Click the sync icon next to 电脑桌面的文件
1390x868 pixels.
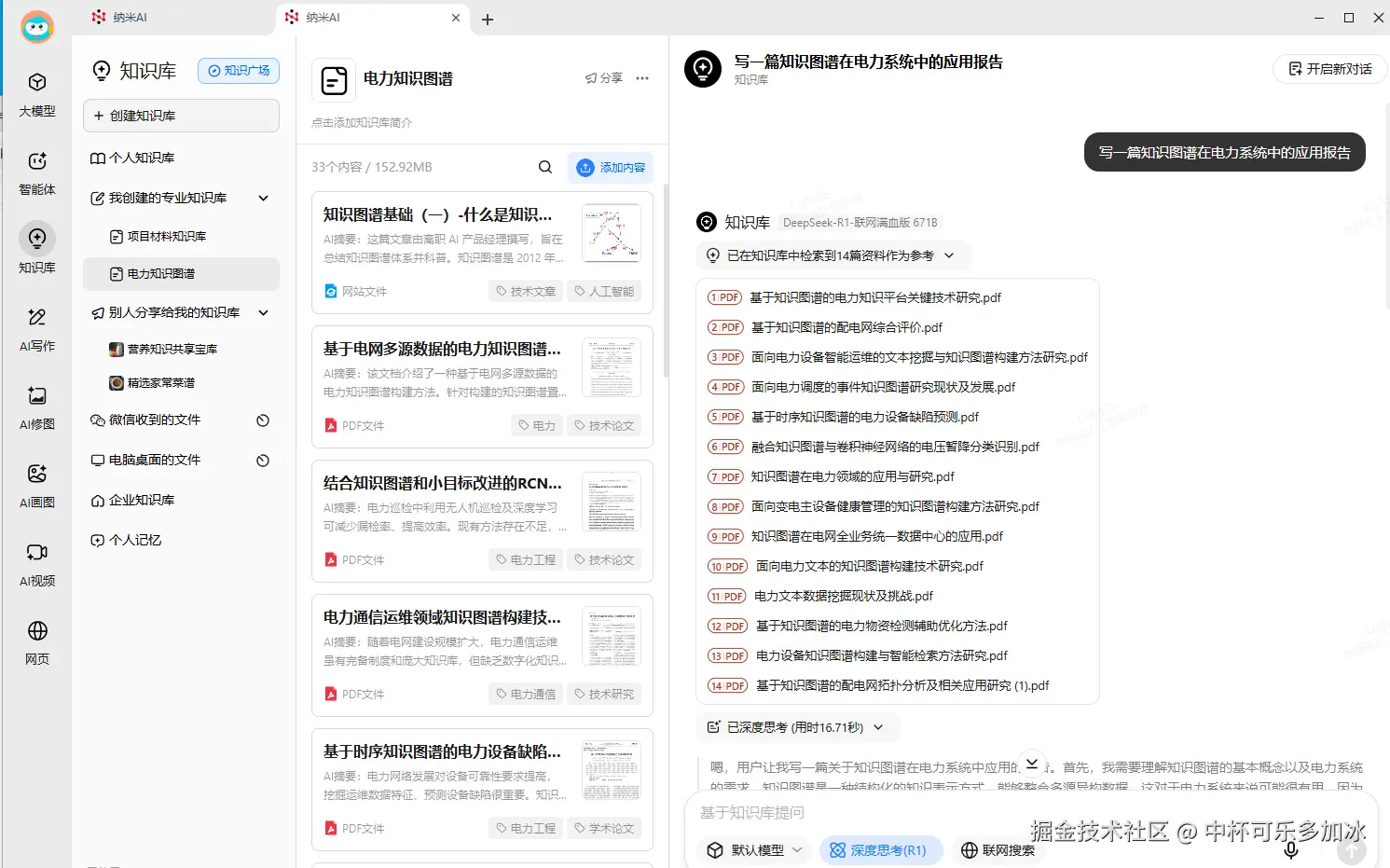point(263,461)
